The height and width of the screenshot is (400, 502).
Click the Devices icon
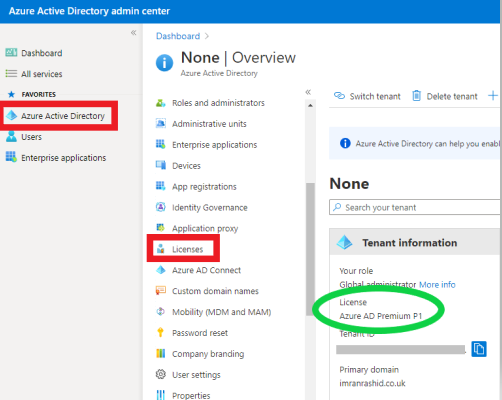[161, 165]
